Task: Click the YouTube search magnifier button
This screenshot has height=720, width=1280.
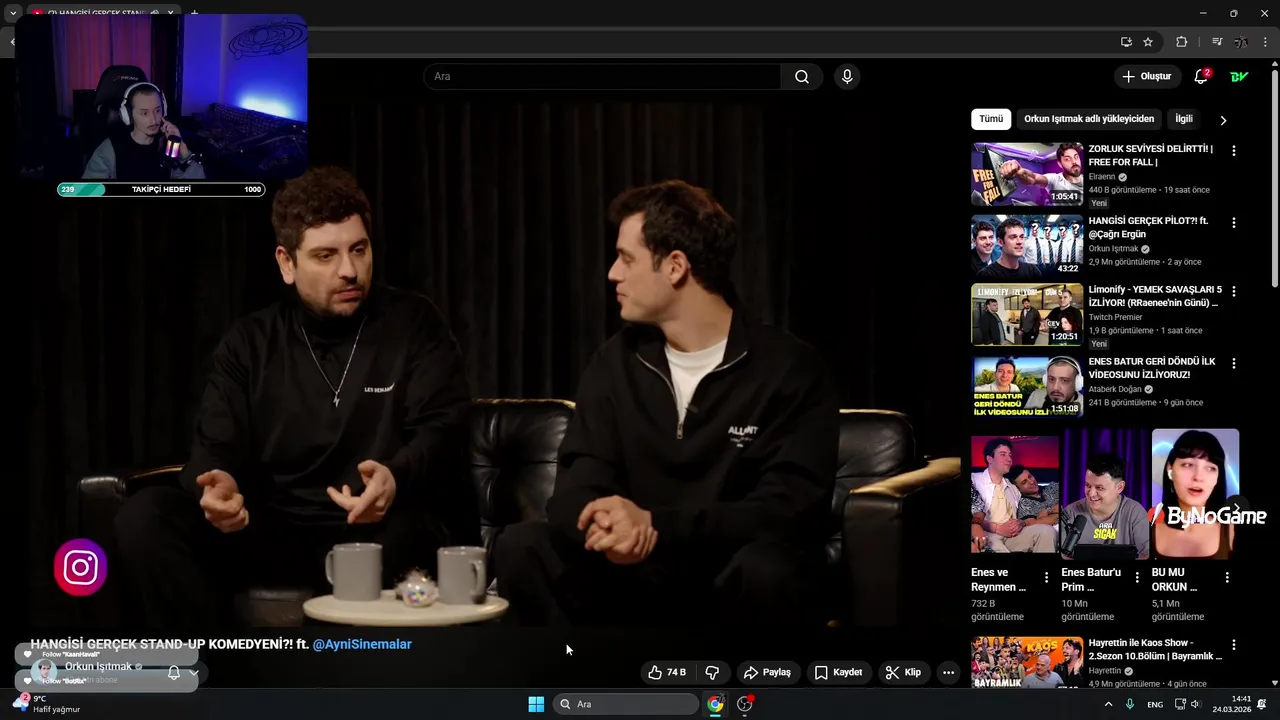Action: [x=802, y=77]
